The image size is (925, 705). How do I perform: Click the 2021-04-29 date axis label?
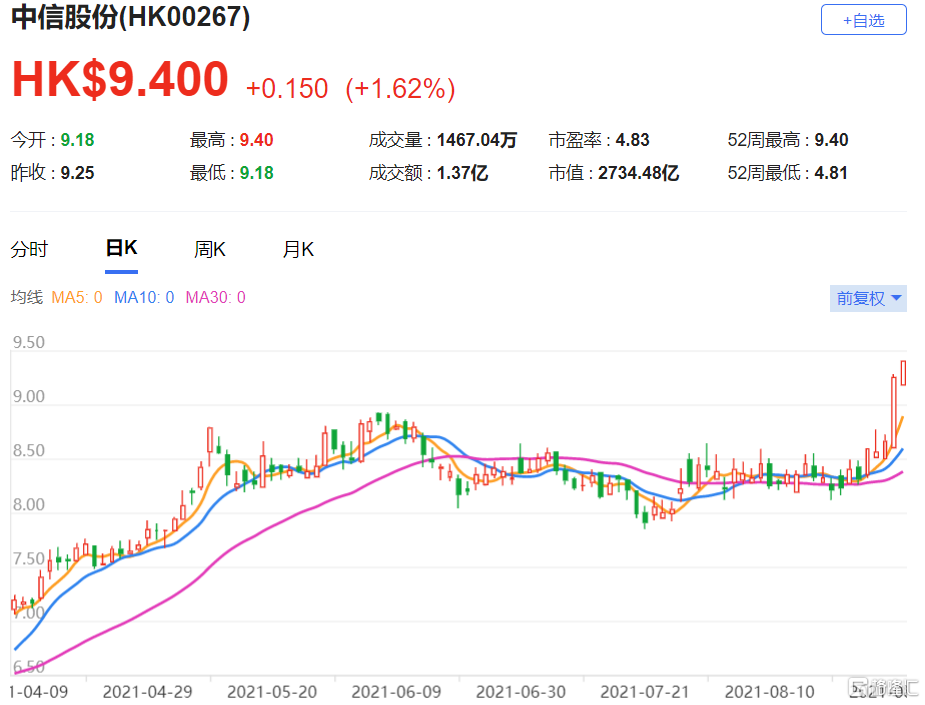click(147, 691)
